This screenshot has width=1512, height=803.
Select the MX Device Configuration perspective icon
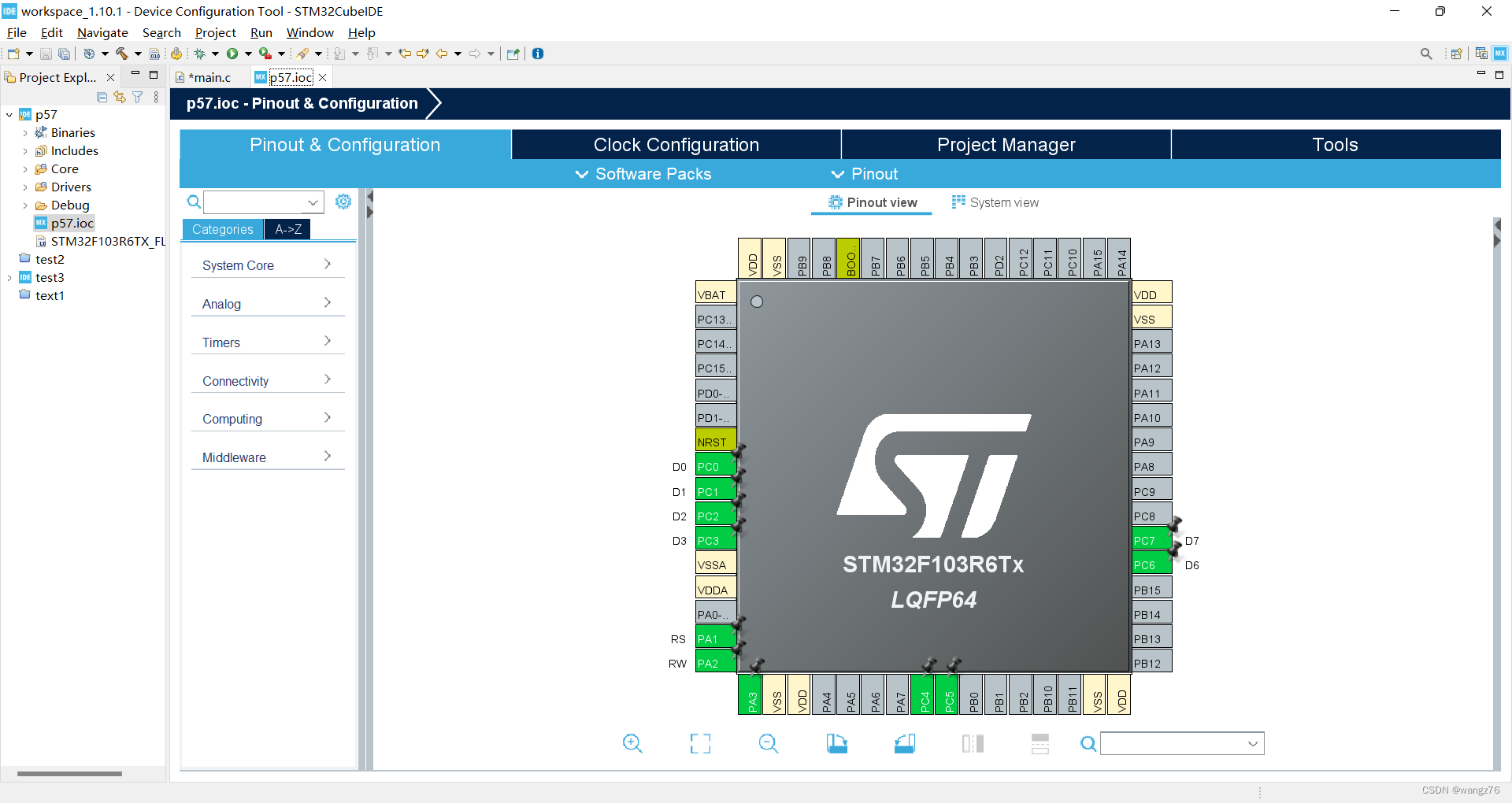point(1500,54)
